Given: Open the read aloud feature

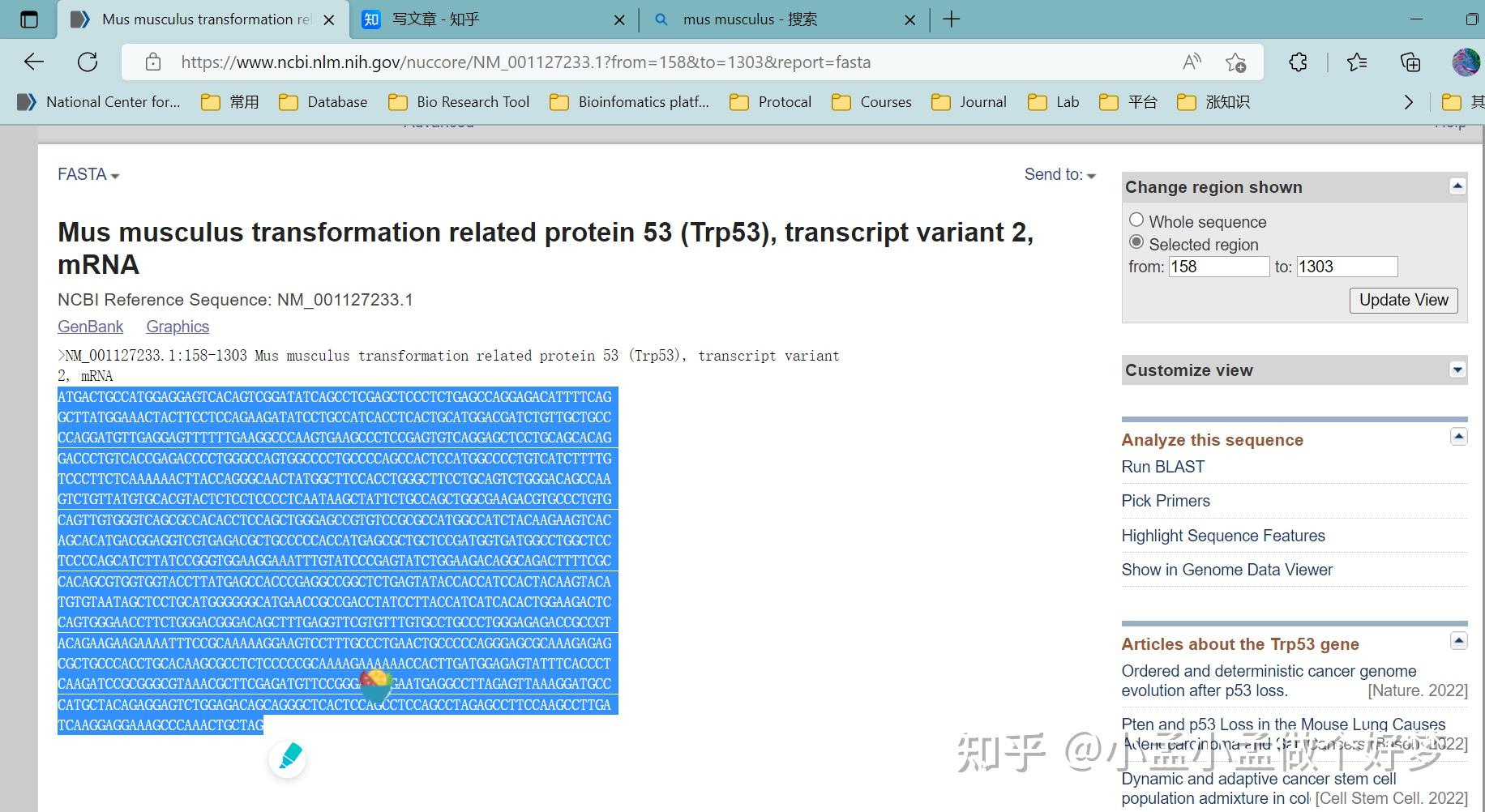Looking at the screenshot, I should pyautogui.click(x=1191, y=62).
